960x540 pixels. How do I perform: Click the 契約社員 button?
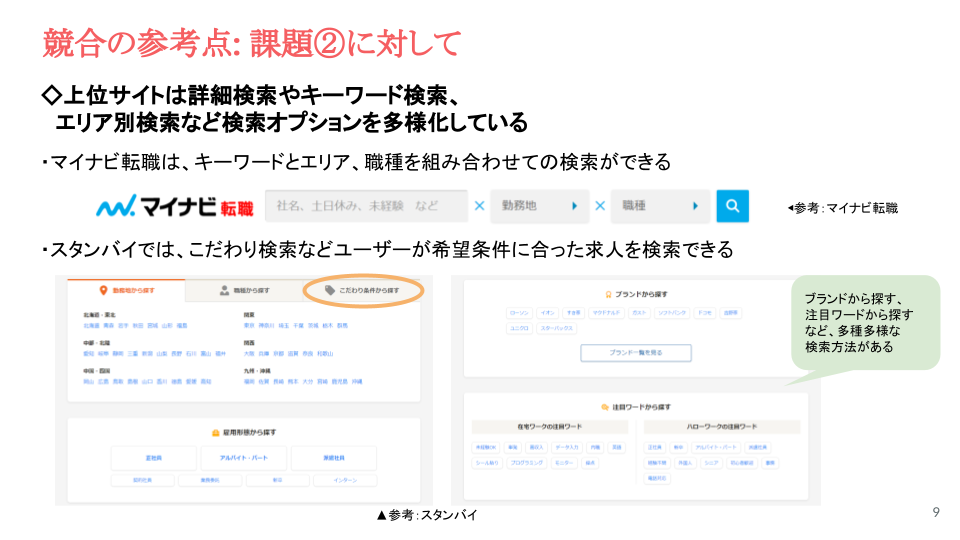[x=142, y=481]
